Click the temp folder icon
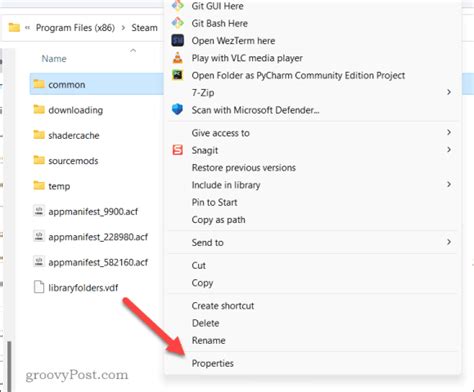474x392 pixels. (39, 185)
